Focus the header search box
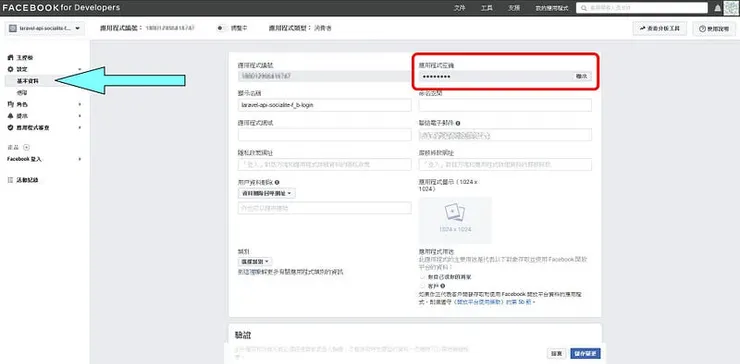Viewport: 740px width, 364px height. (642, 8)
